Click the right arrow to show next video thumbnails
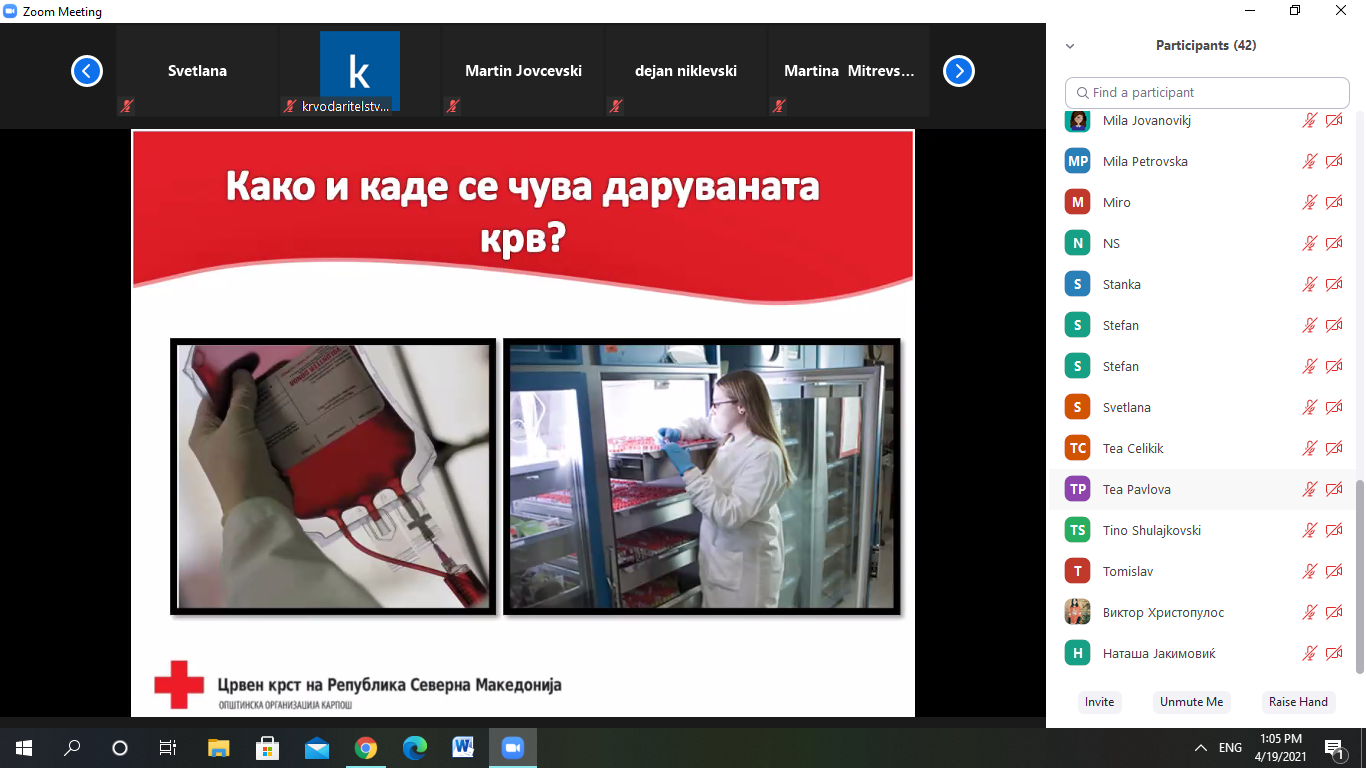The width and height of the screenshot is (1366, 768). point(958,71)
